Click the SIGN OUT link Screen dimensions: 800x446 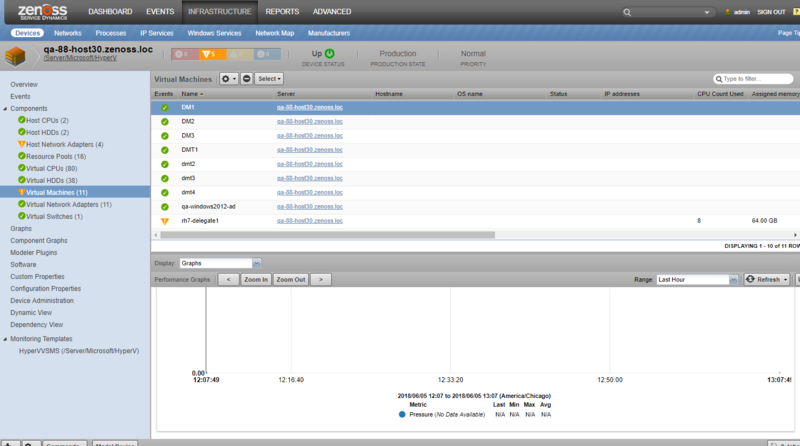tap(771, 12)
